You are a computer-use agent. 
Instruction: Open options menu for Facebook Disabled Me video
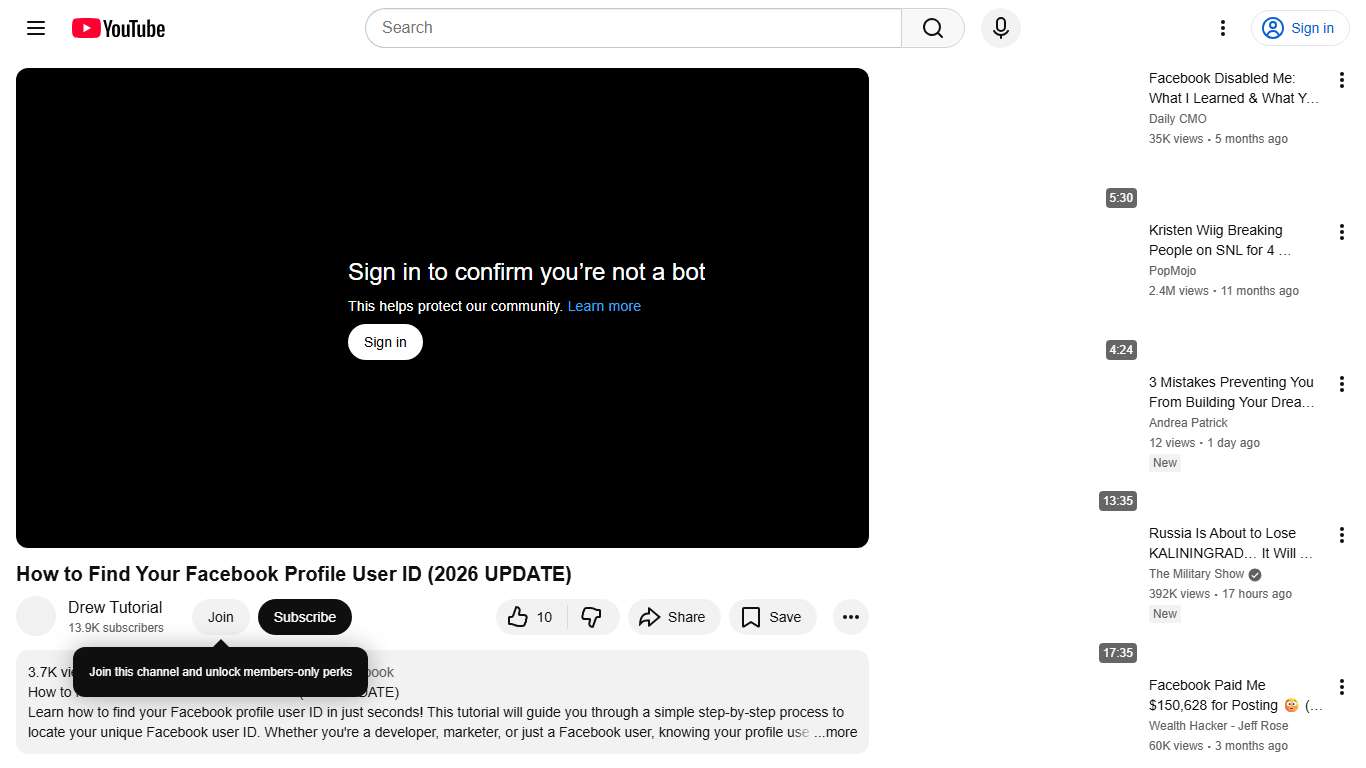[1341, 79]
